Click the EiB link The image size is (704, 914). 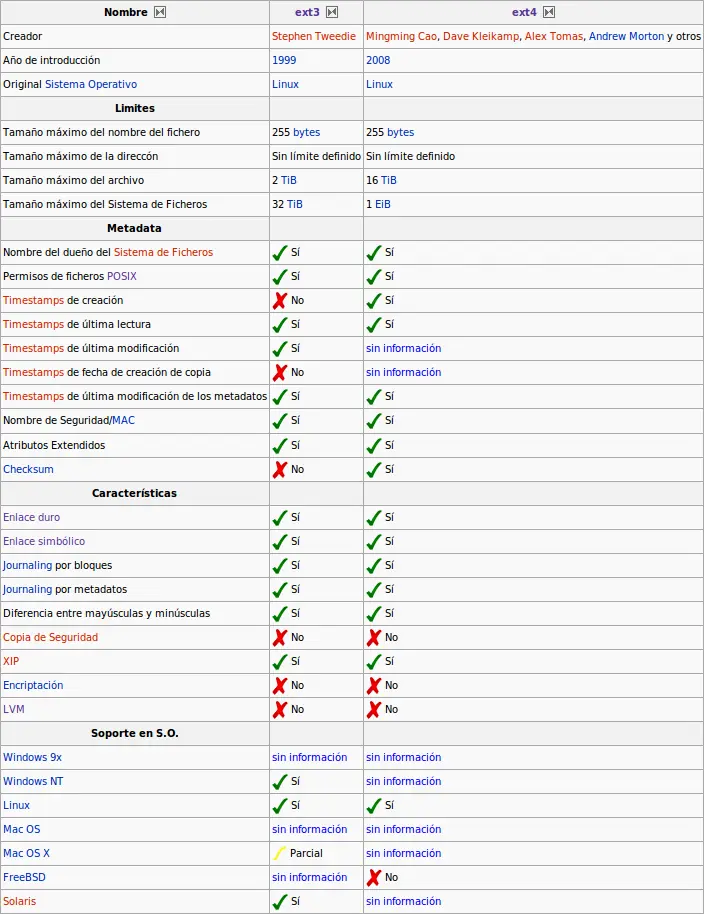pyautogui.click(x=383, y=204)
